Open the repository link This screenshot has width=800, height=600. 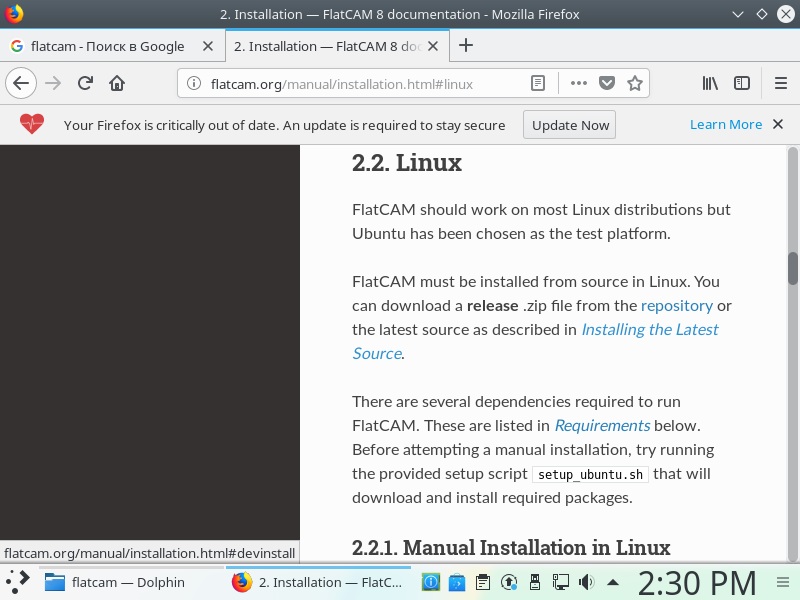click(x=677, y=306)
